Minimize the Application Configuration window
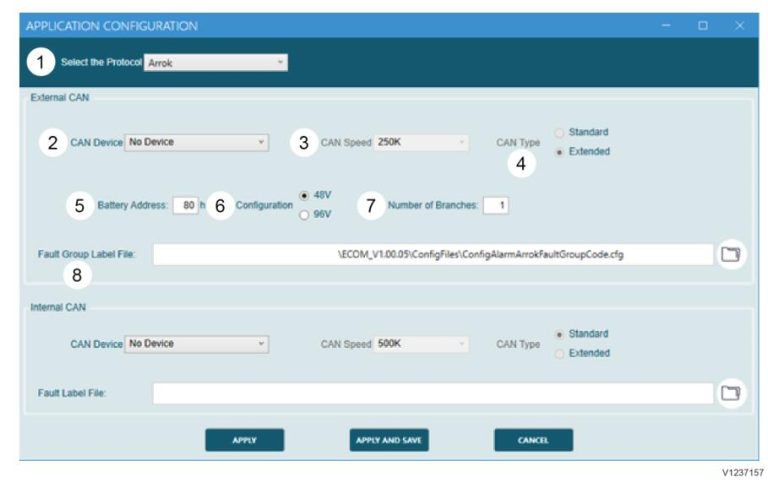The width and height of the screenshot is (768, 482). pyautogui.click(x=667, y=25)
